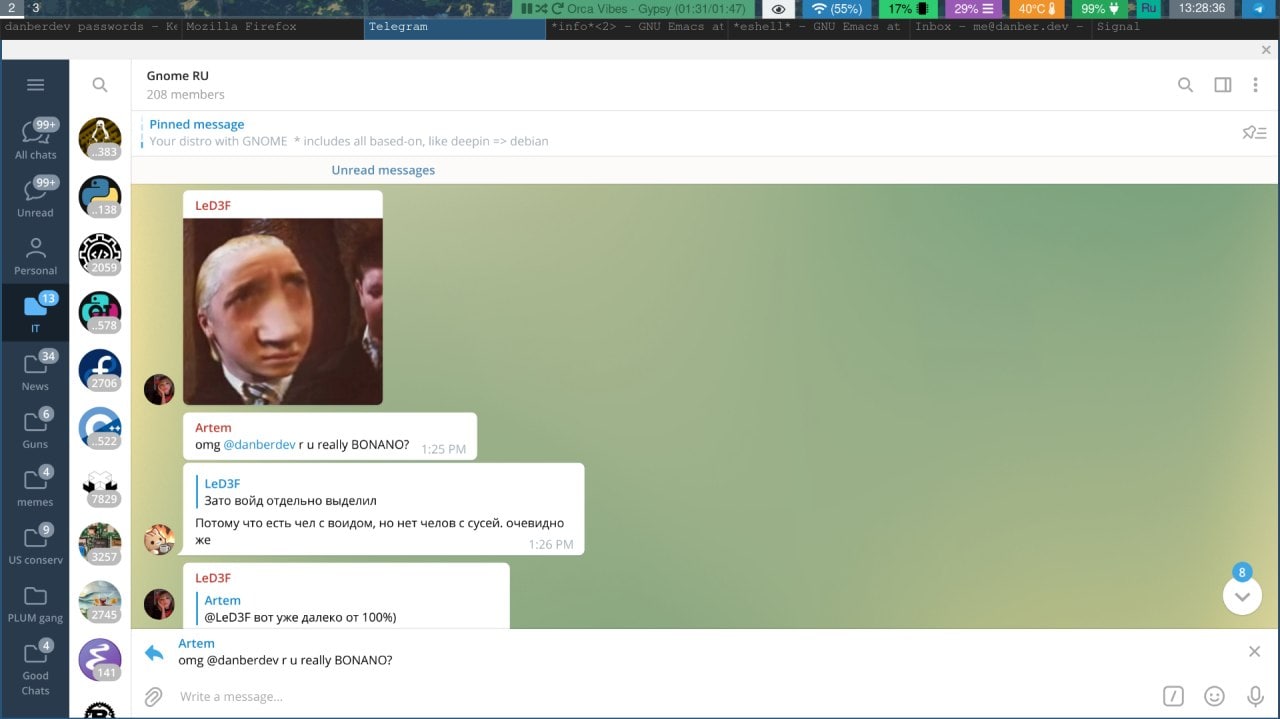Attach a file with the paperclip icon
Image resolution: width=1280 pixels, height=719 pixels.
pos(153,696)
